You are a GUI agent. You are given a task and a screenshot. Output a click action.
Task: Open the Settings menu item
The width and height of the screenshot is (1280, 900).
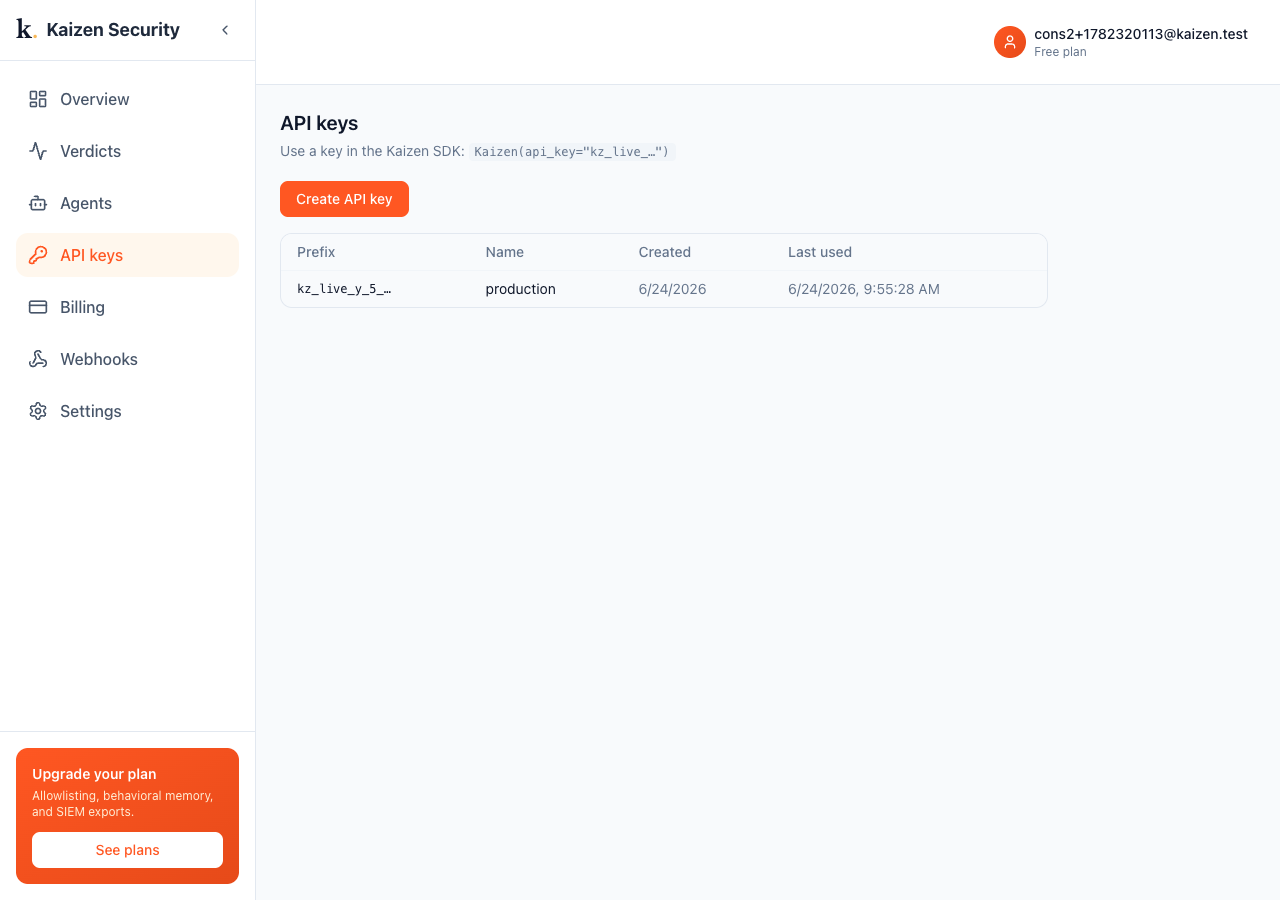(127, 411)
